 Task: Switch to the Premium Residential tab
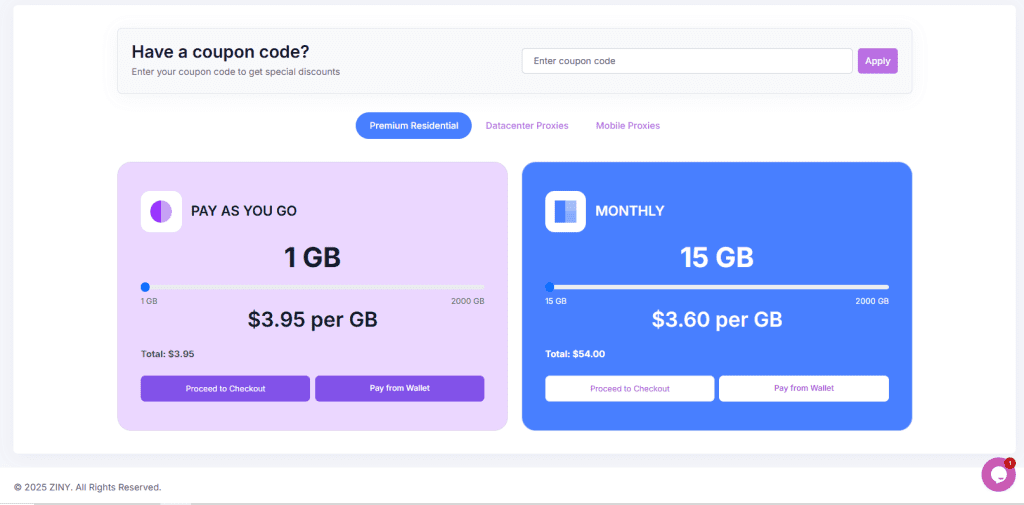tap(413, 125)
